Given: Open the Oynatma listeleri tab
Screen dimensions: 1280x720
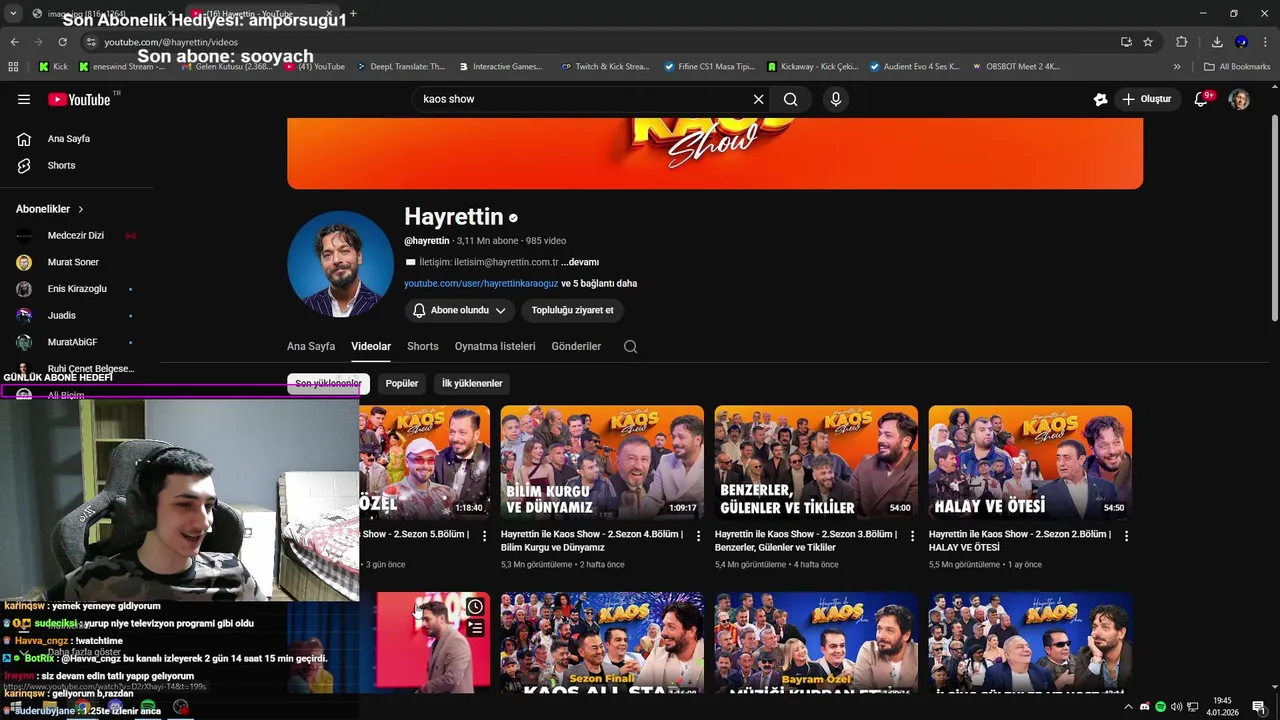Looking at the screenshot, I should point(495,347).
